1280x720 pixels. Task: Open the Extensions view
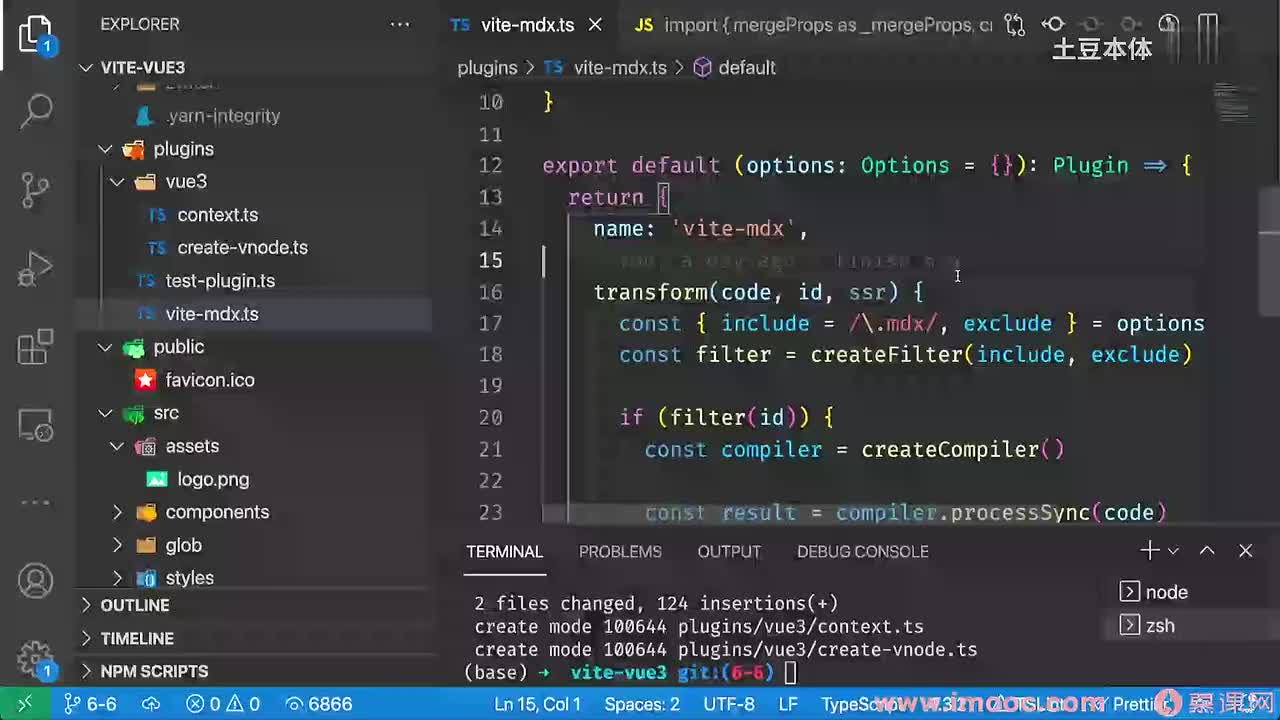[x=36, y=347]
